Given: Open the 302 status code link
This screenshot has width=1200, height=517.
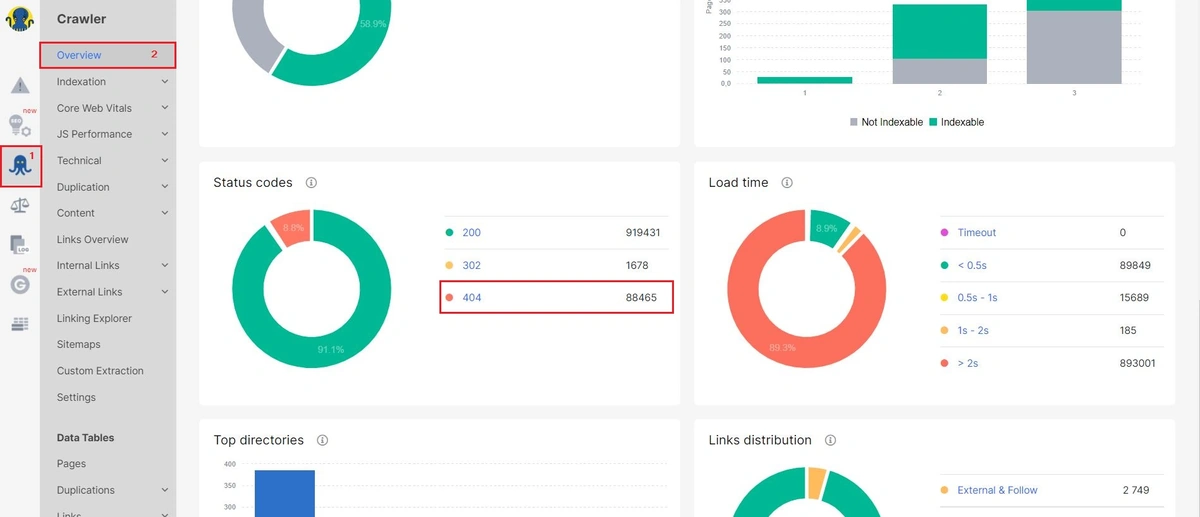Looking at the screenshot, I should click(x=471, y=265).
